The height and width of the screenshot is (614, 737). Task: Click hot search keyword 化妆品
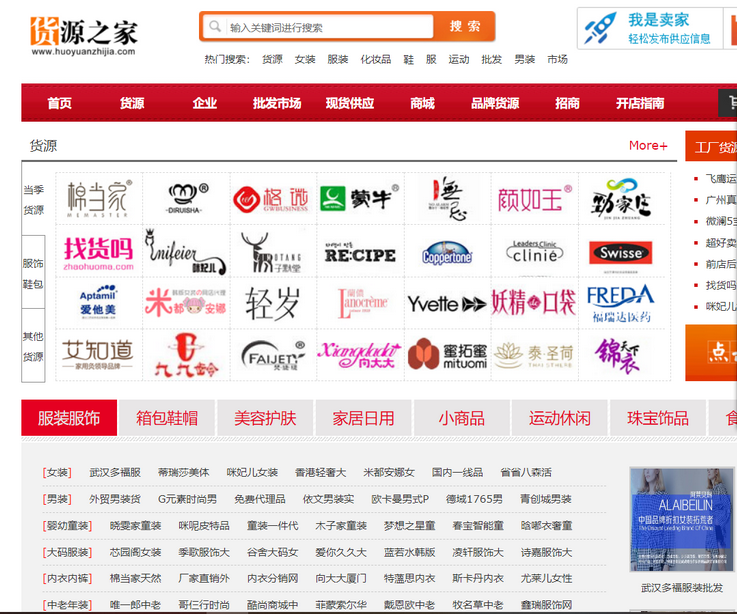(376, 60)
